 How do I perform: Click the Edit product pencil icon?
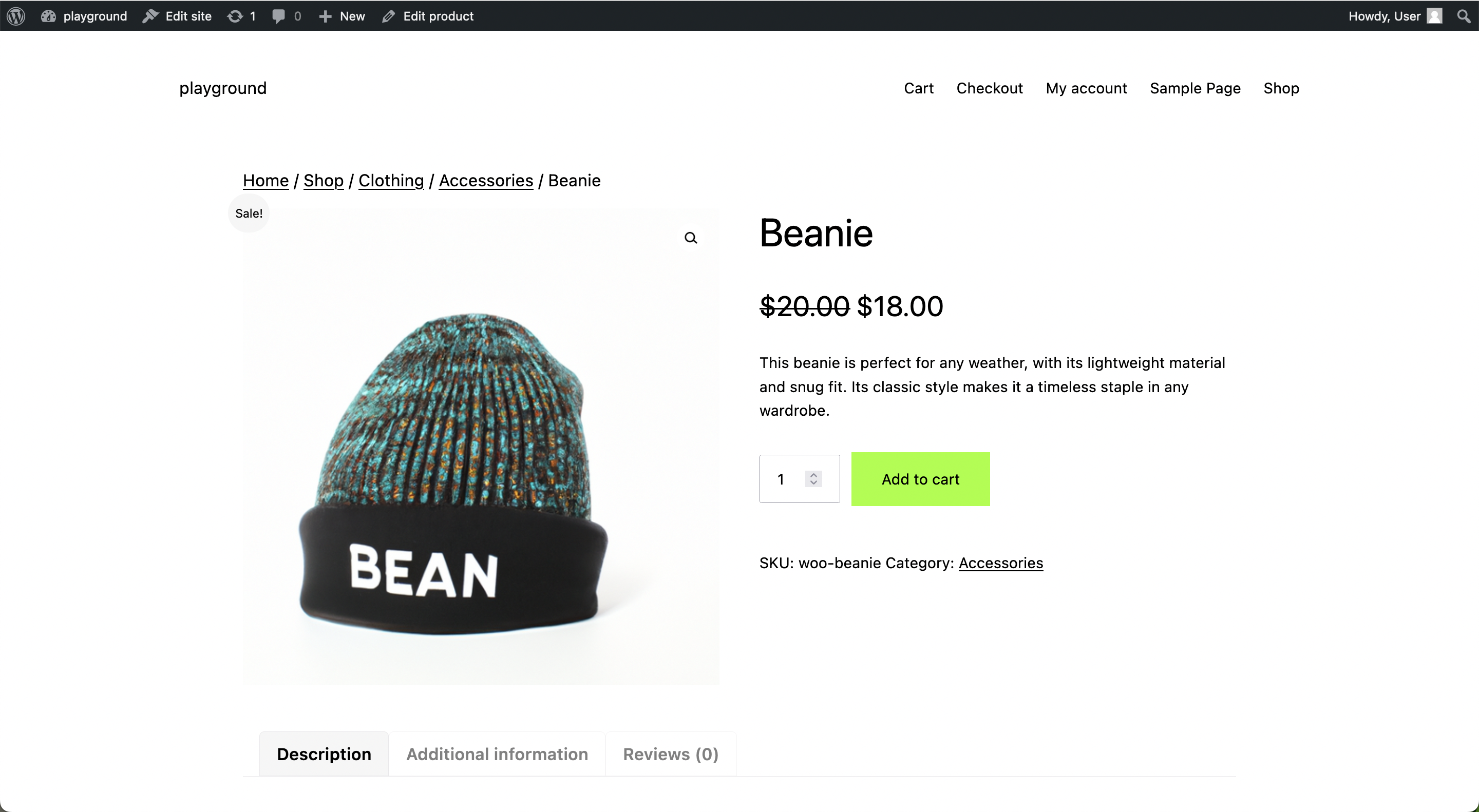[x=389, y=16]
